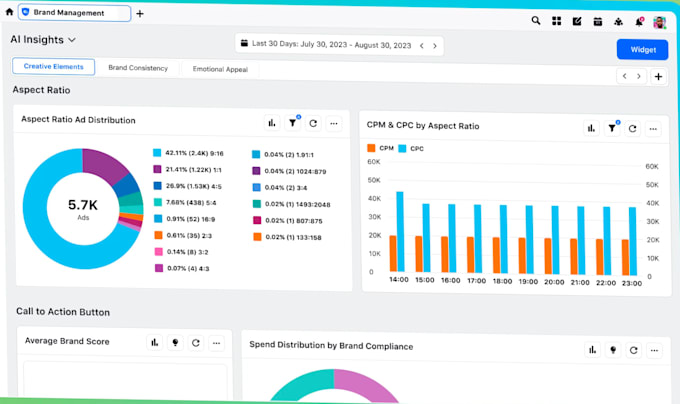The height and width of the screenshot is (404, 680).
Task: Open more options for Aspect Ratio Ad Distribution
Action: point(333,124)
